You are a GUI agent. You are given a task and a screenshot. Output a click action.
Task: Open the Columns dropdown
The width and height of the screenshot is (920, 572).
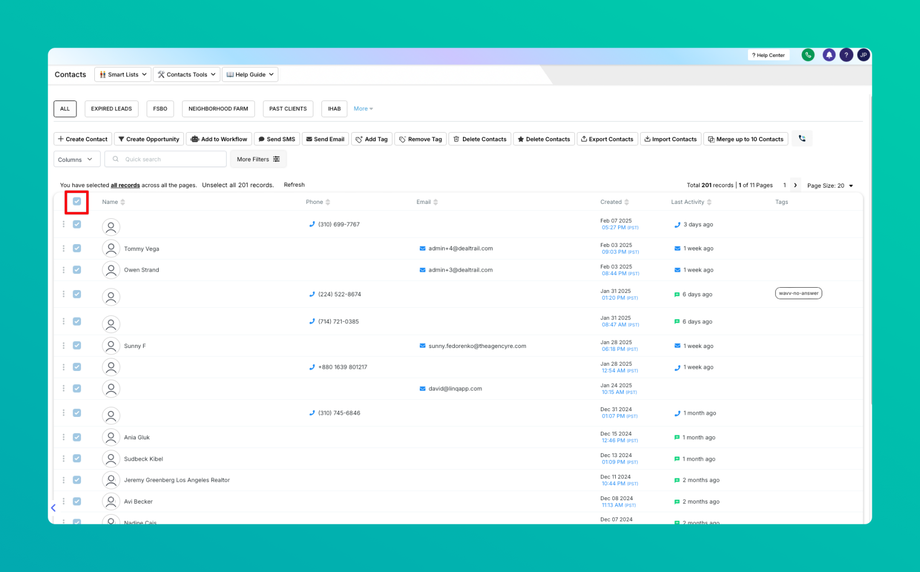tap(77, 159)
